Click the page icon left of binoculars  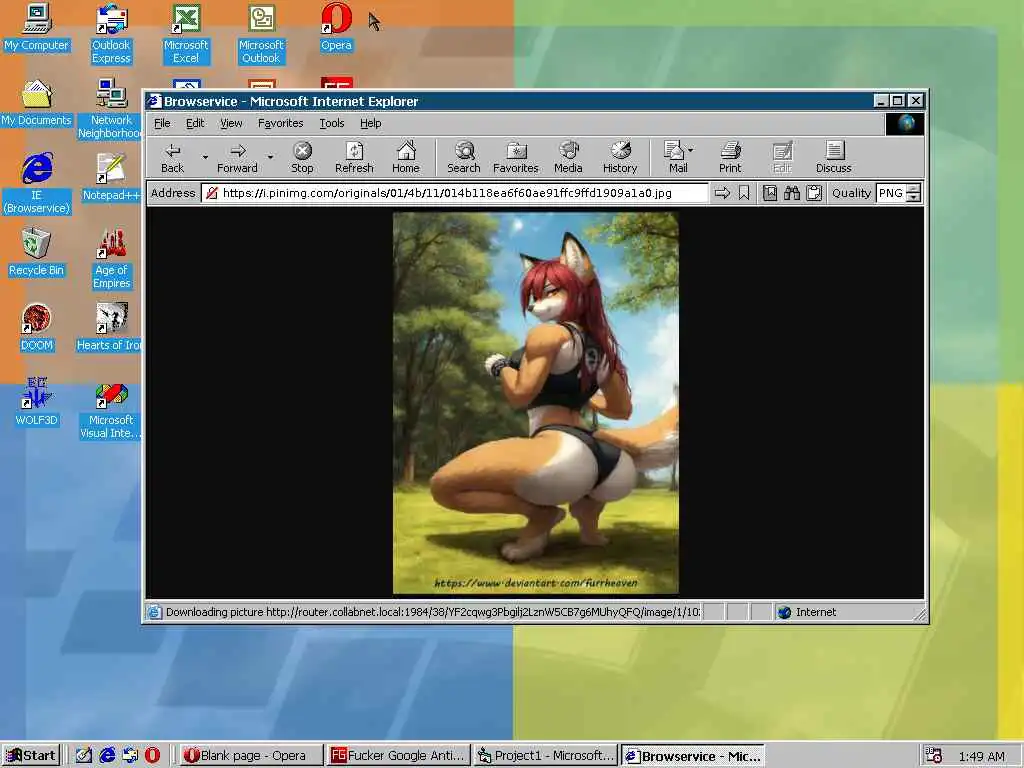(770, 193)
